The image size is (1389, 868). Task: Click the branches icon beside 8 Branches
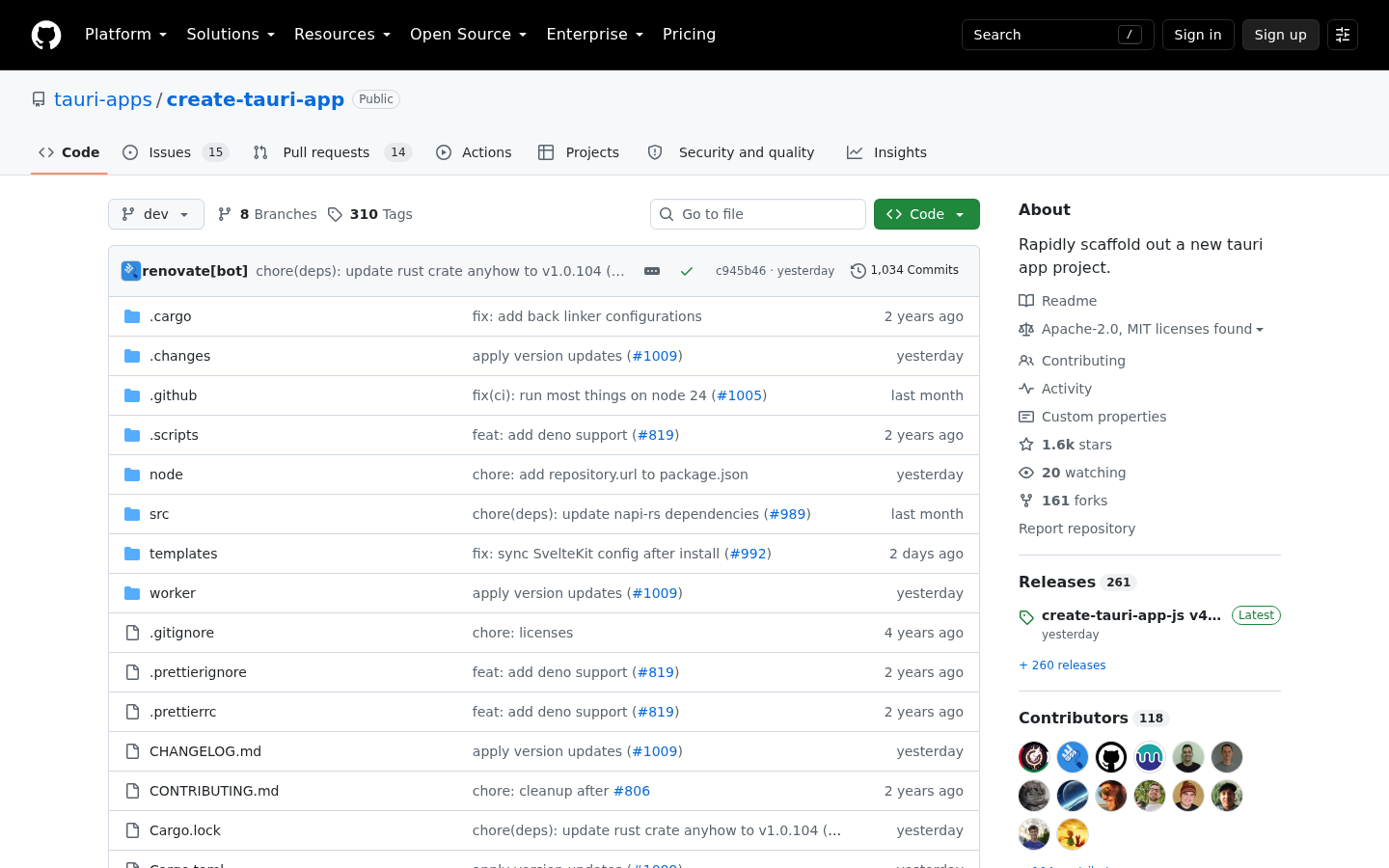(225, 214)
